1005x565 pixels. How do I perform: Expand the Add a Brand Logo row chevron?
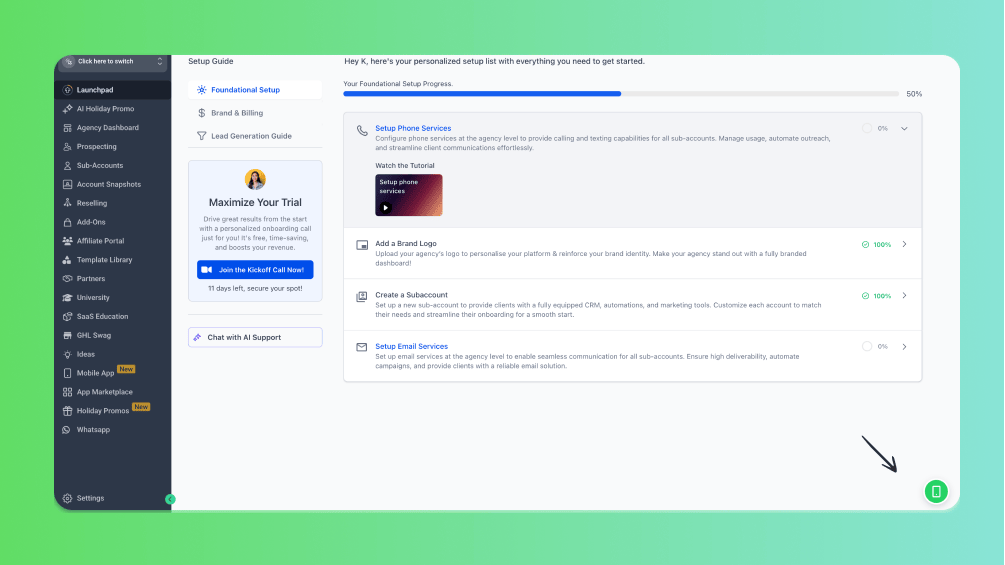coord(904,244)
